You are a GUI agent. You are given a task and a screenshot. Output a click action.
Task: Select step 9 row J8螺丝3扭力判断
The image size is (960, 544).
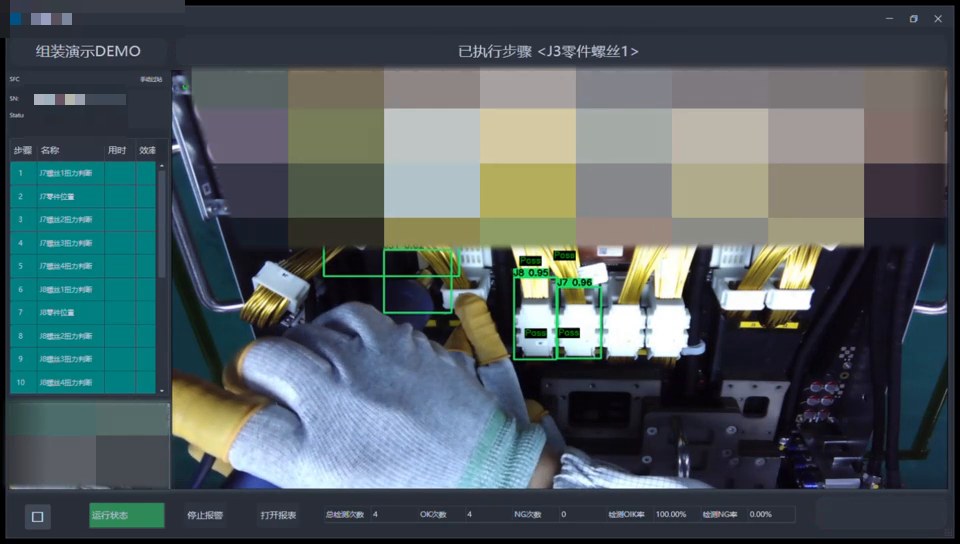coord(83,359)
